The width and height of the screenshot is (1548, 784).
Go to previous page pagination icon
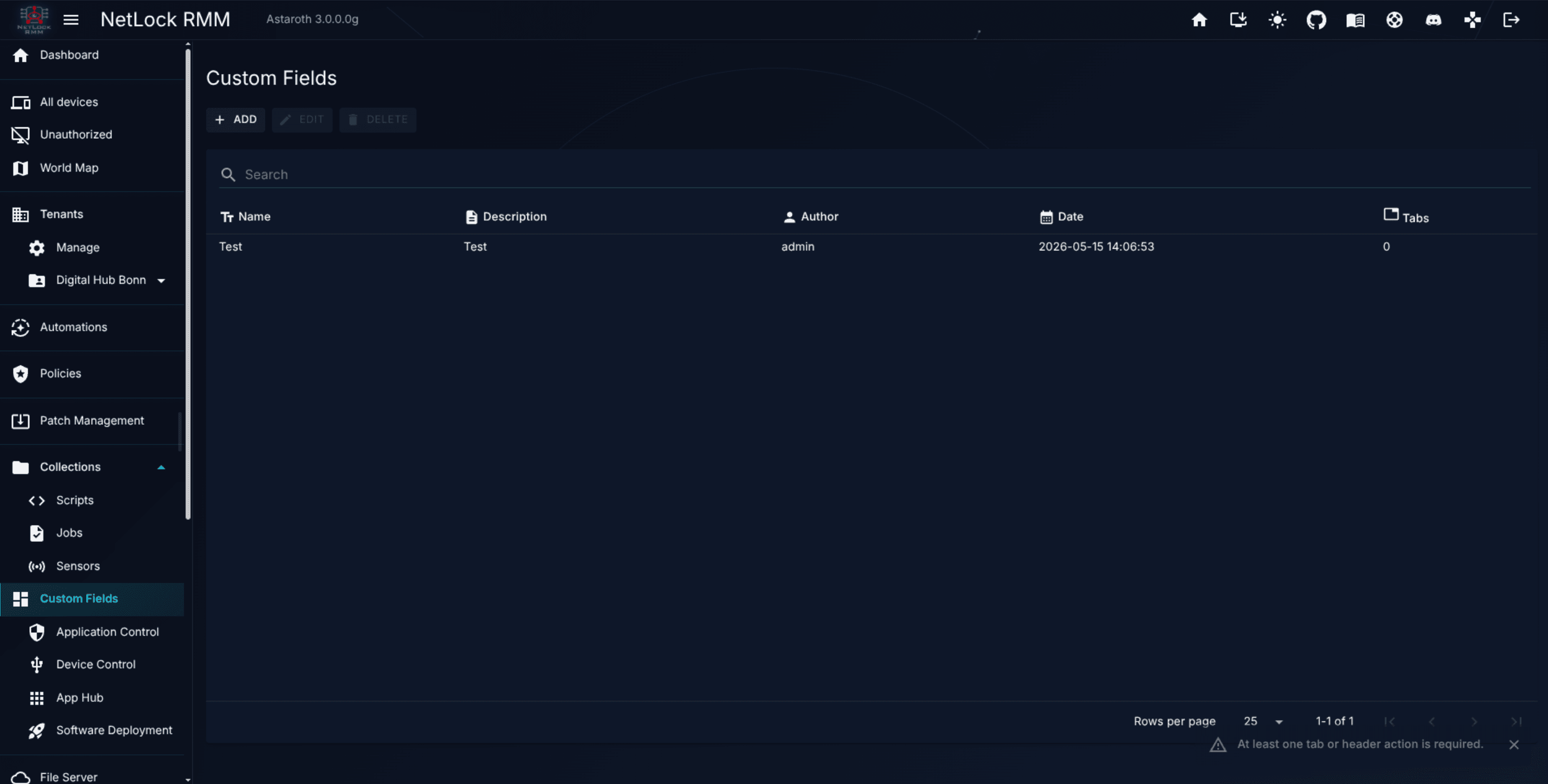pos(1431,722)
